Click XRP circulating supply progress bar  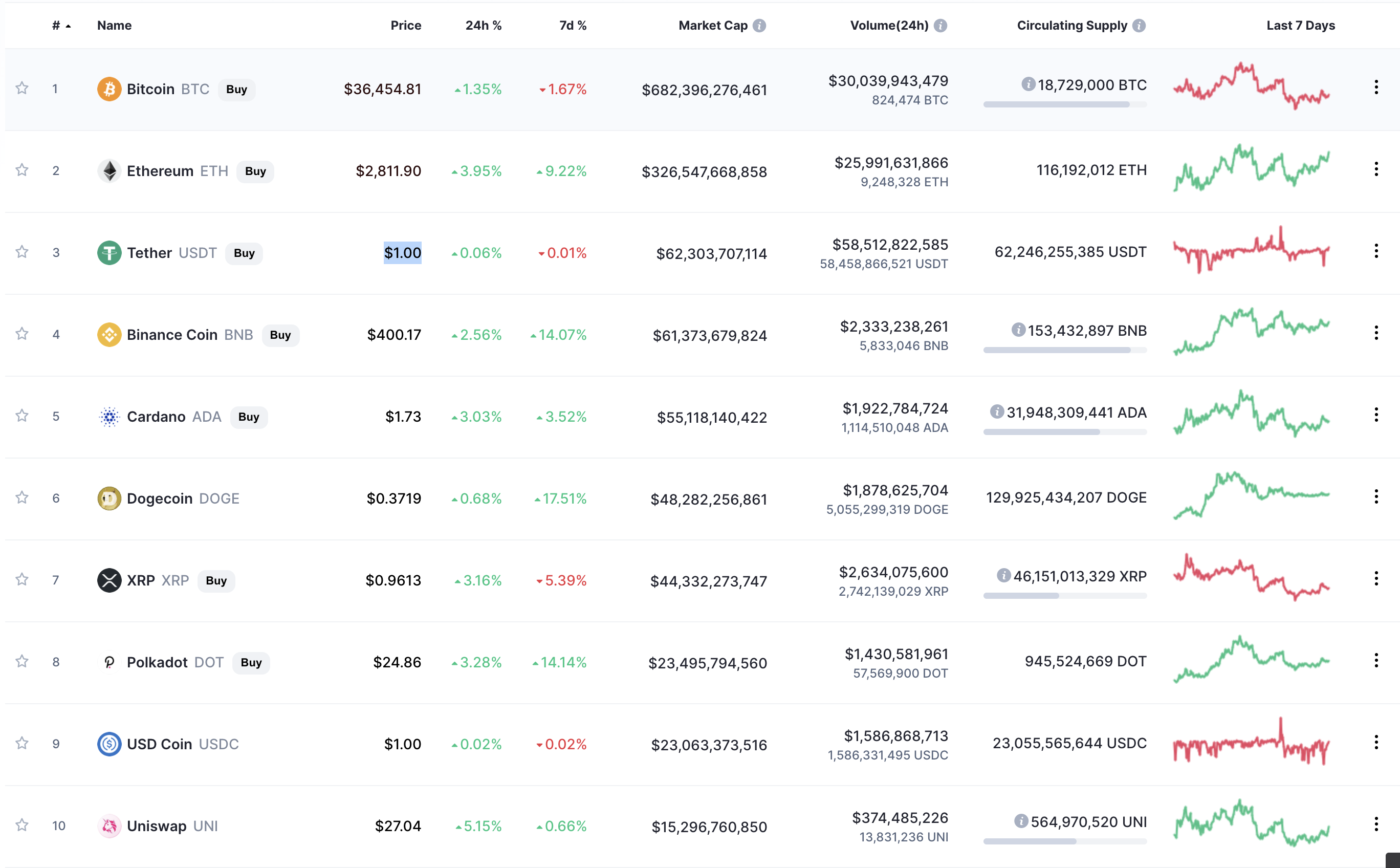click(1065, 596)
